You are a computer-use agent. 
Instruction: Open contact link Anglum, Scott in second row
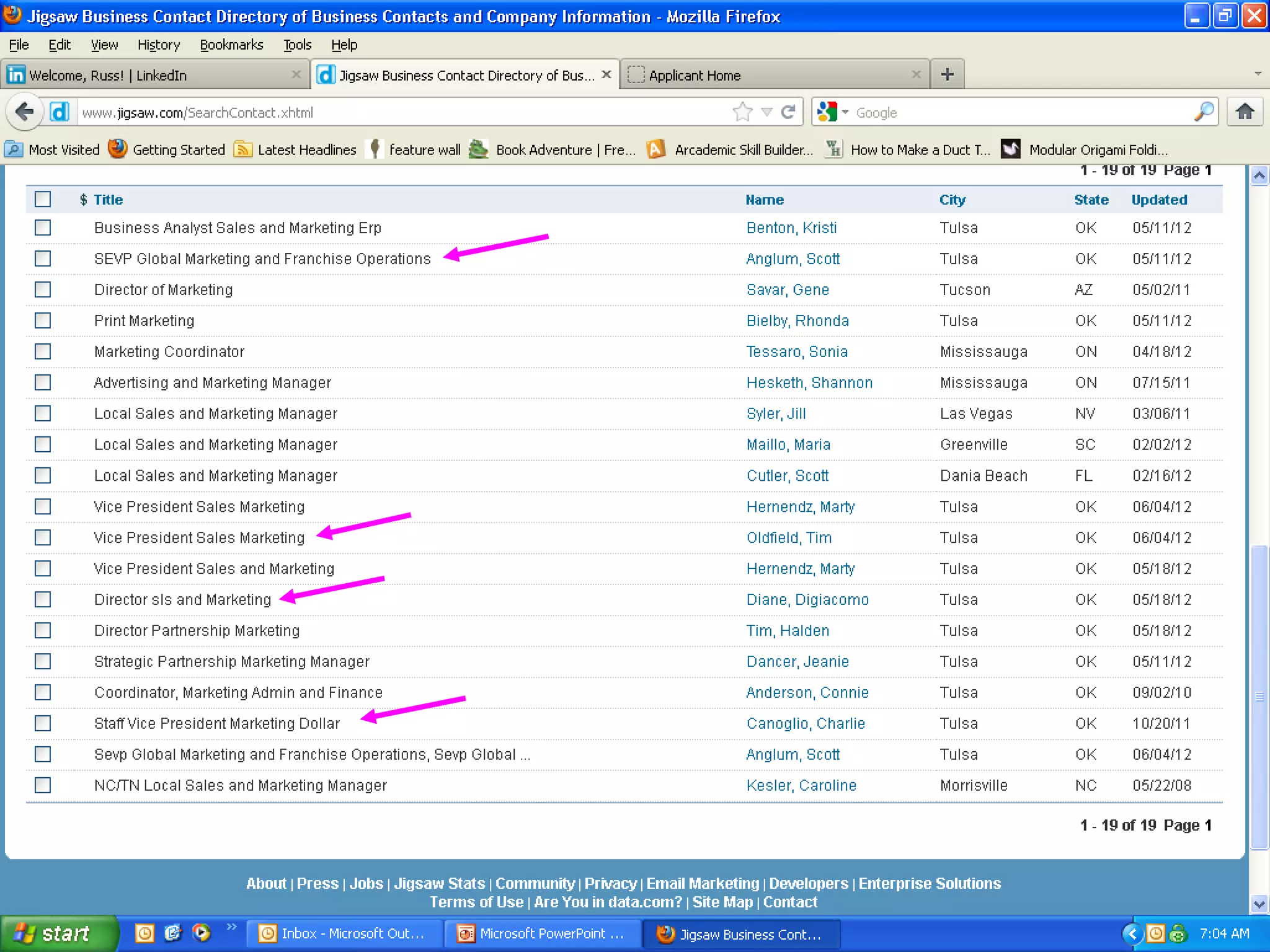tap(793, 258)
